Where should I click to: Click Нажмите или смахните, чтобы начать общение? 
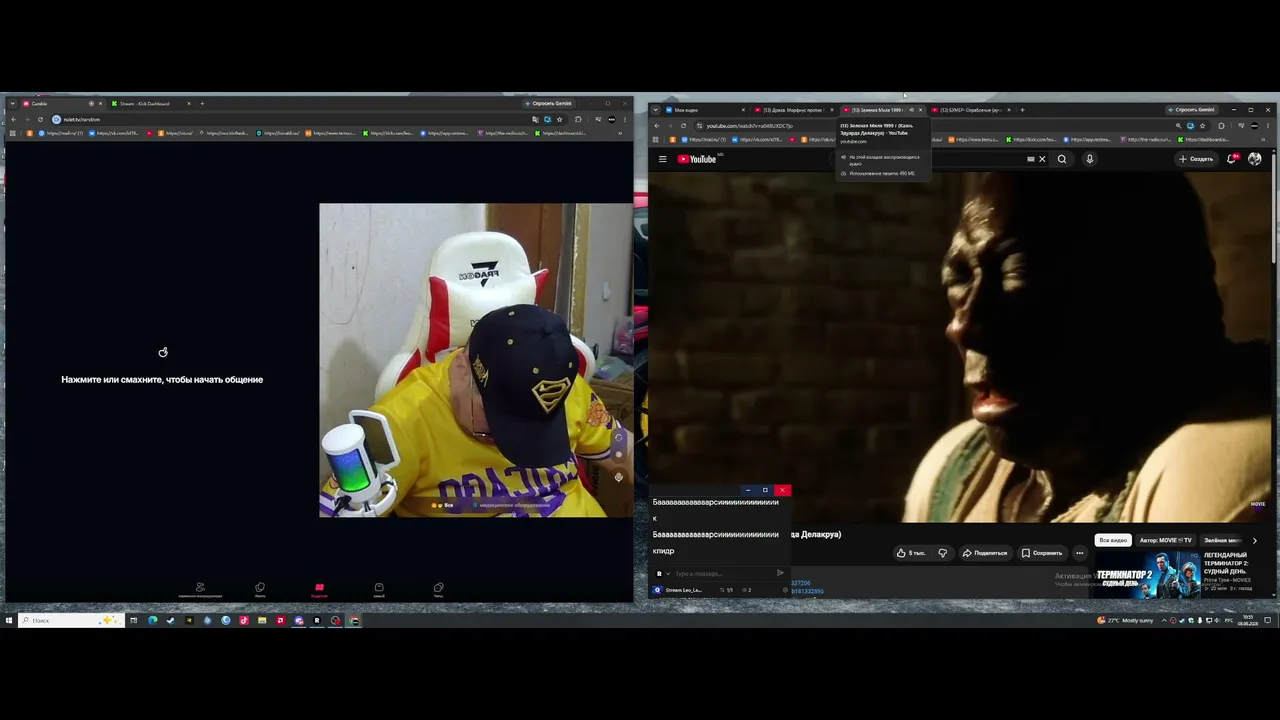click(x=162, y=380)
